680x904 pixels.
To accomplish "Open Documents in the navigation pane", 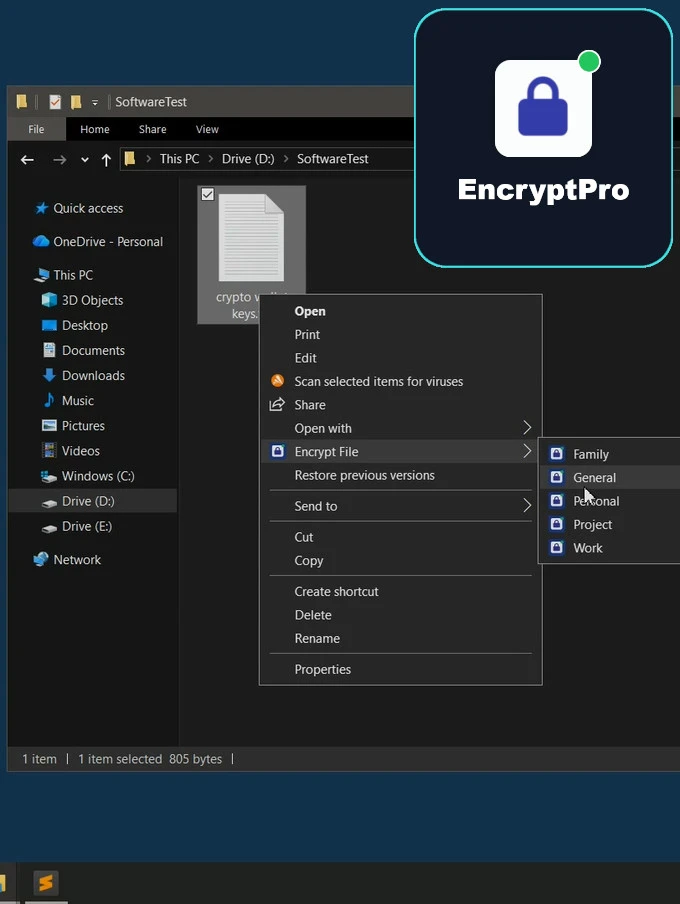I will pos(92,350).
